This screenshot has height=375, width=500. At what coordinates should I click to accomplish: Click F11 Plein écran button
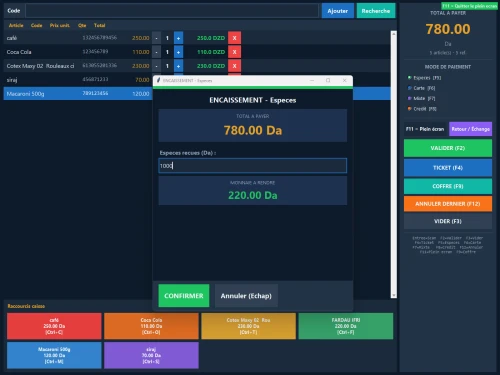point(425,129)
